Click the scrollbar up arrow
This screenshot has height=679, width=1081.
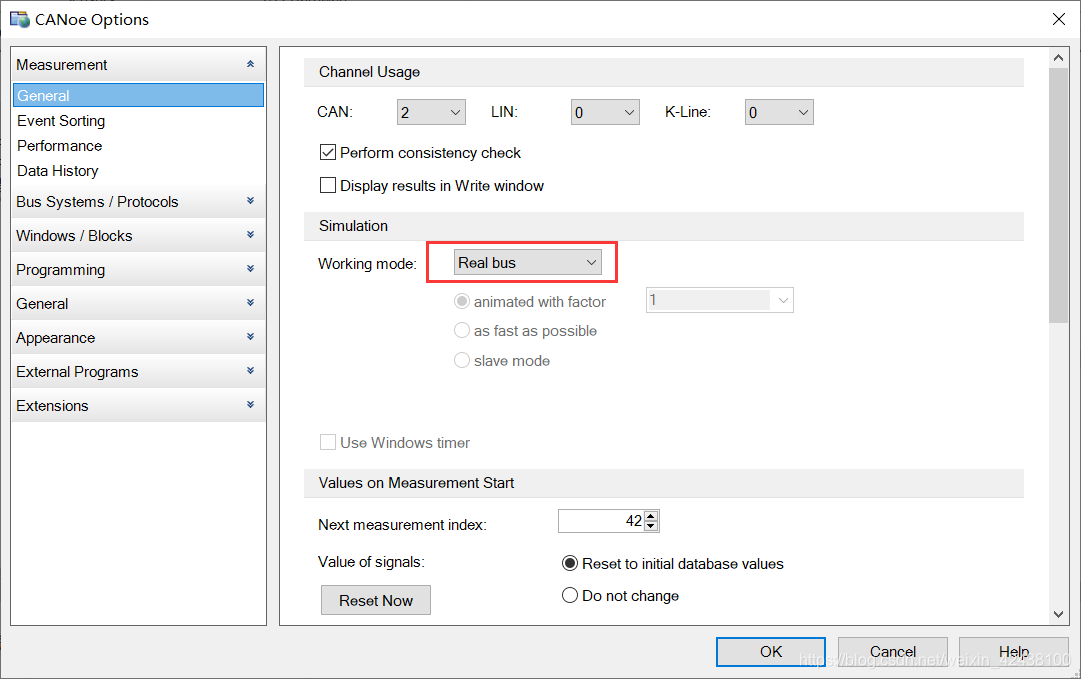(1058, 59)
